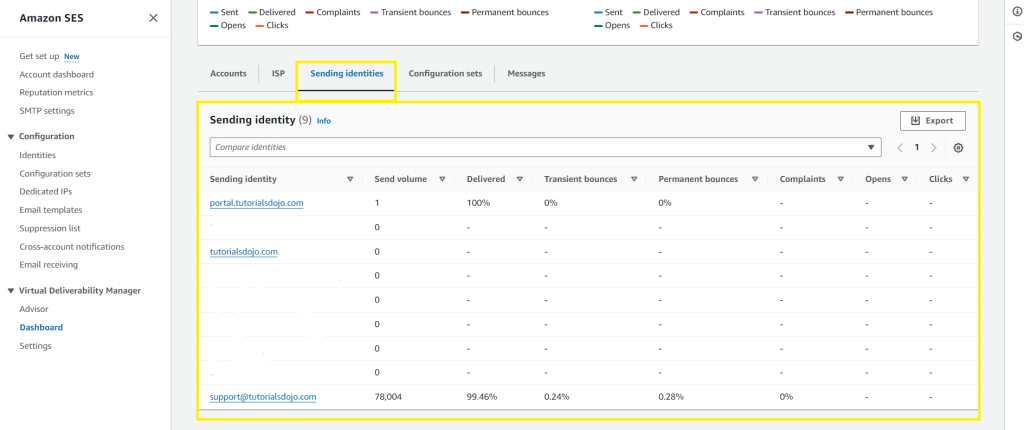Click the info icon in right sidebar
The image size is (1024, 430).
point(1017,12)
